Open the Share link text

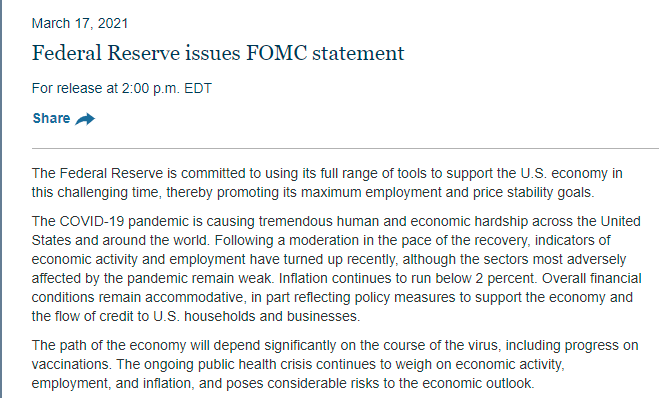[51, 118]
